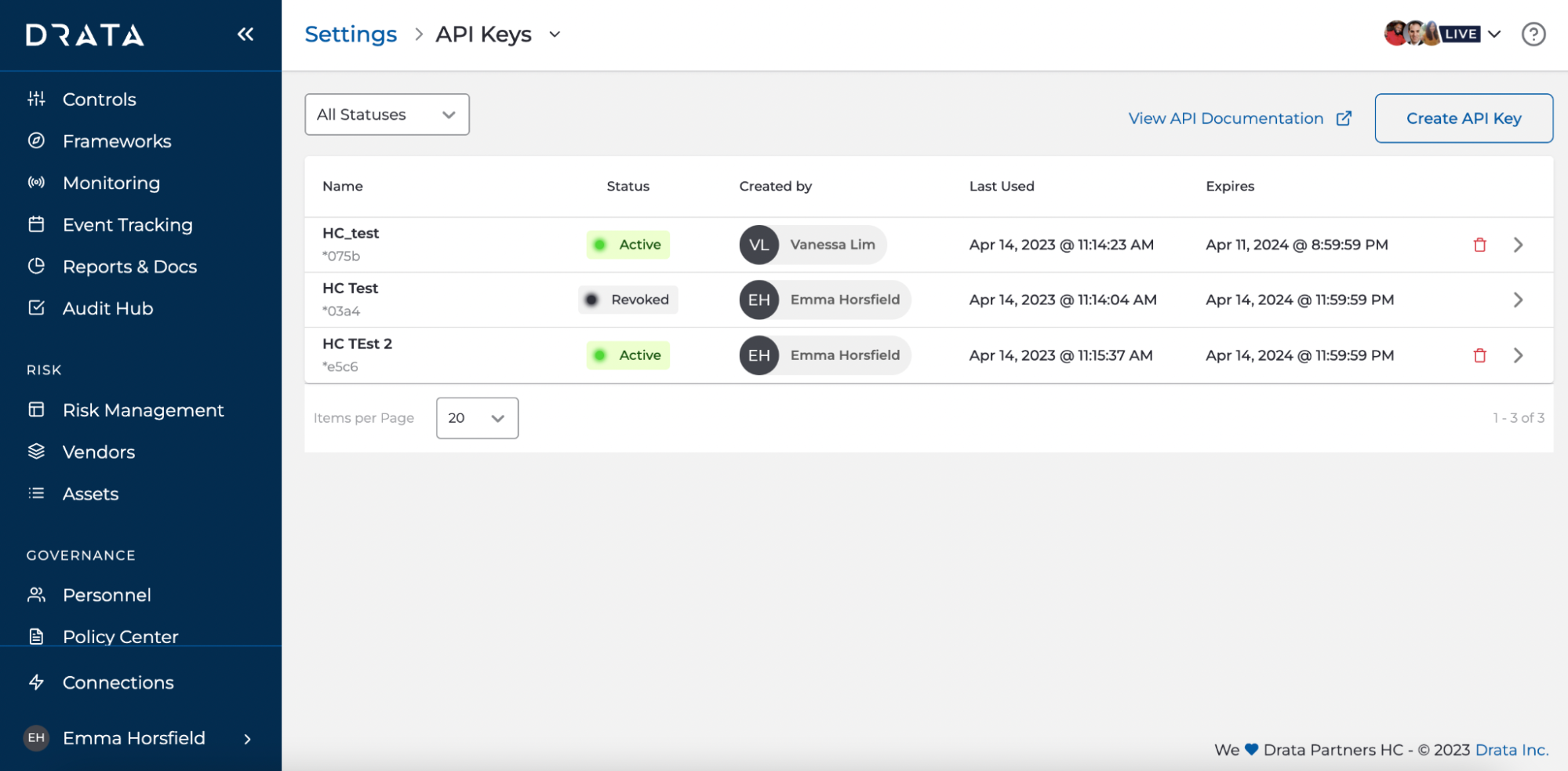The width and height of the screenshot is (1568, 771).
Task: Click the Controls sliders icon in sidebar
Action: click(36, 99)
